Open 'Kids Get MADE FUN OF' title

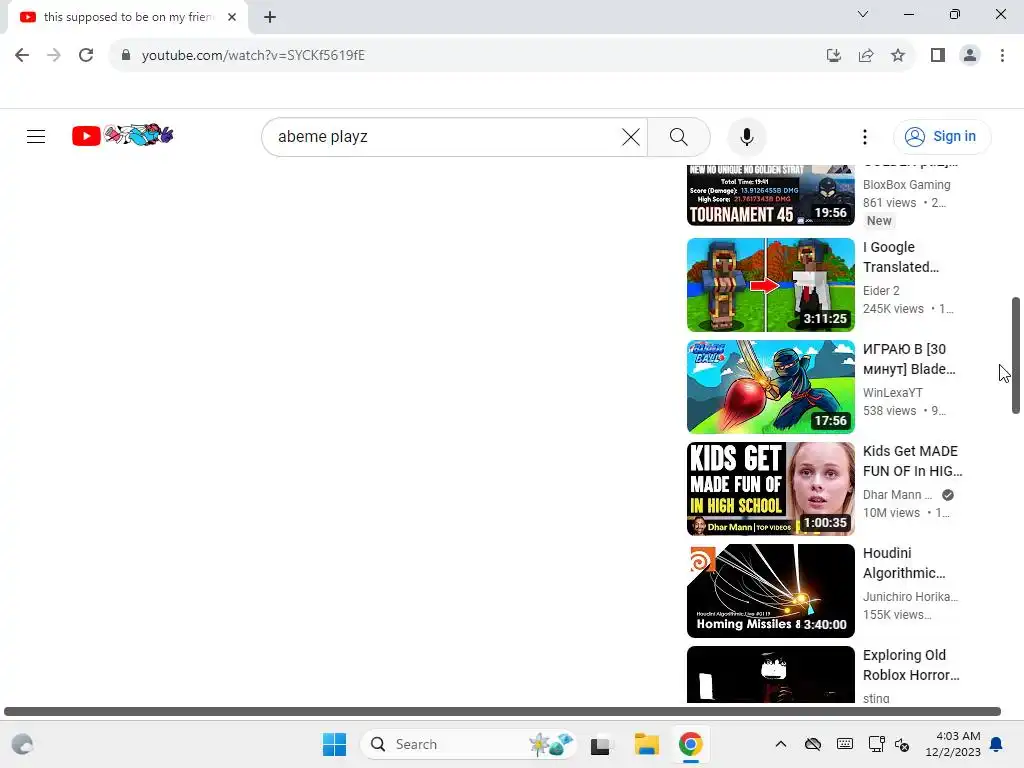point(912,461)
